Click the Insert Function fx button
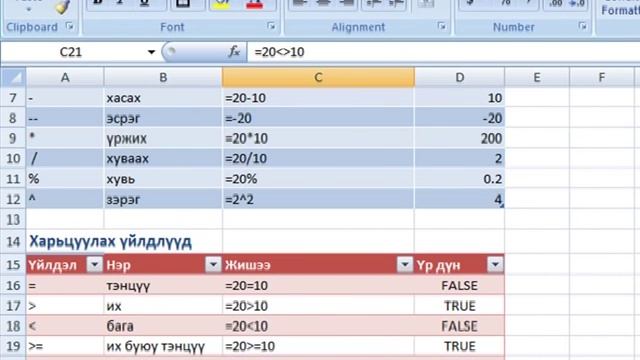Image resolution: width=640 pixels, height=360 pixels. click(x=234, y=52)
